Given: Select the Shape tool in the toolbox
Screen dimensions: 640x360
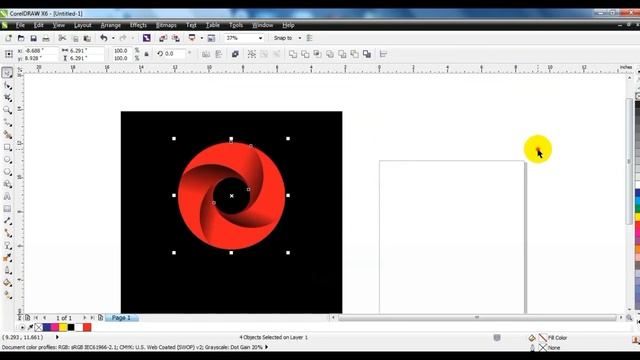Looking at the screenshot, I should 7,85.
